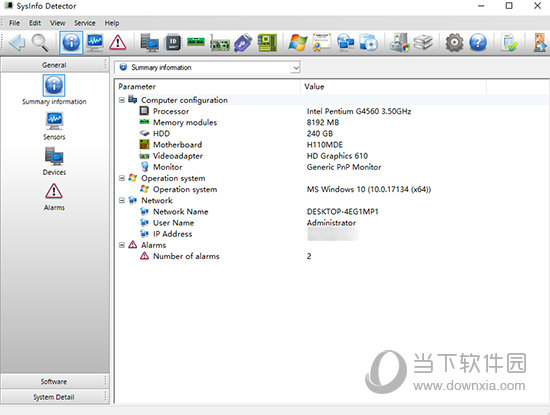This screenshot has height=415, width=550.
Task: Open Sensors in the General sidebar
Action: 54,126
